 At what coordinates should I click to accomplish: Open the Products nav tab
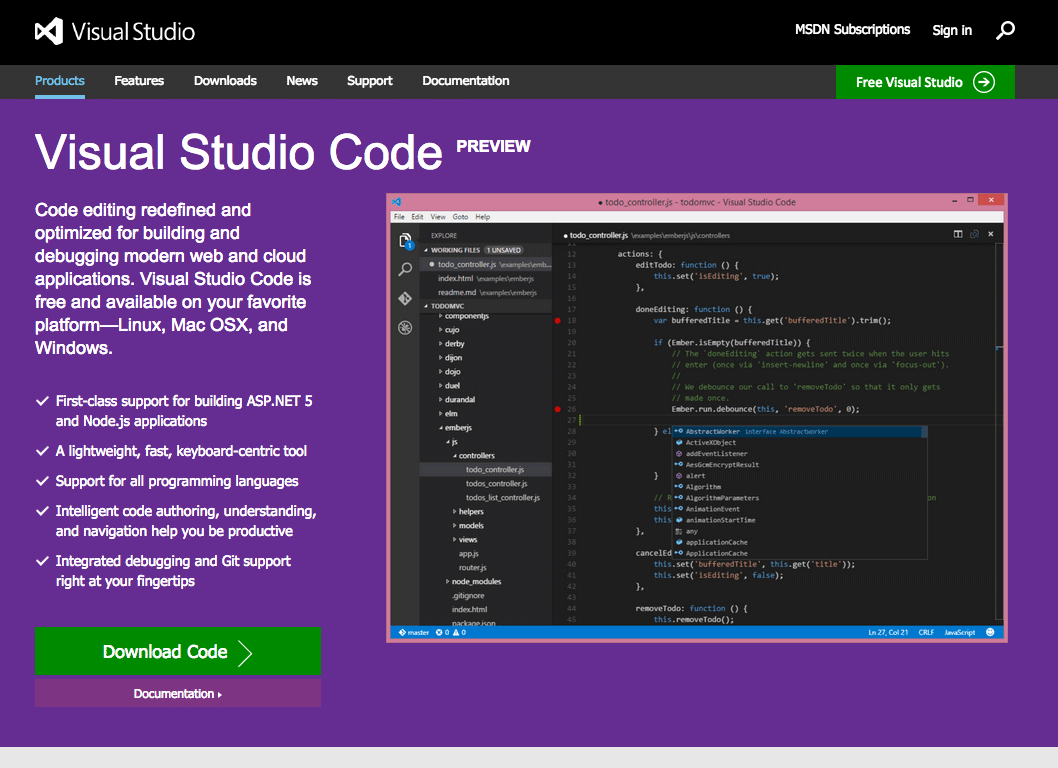coord(59,80)
